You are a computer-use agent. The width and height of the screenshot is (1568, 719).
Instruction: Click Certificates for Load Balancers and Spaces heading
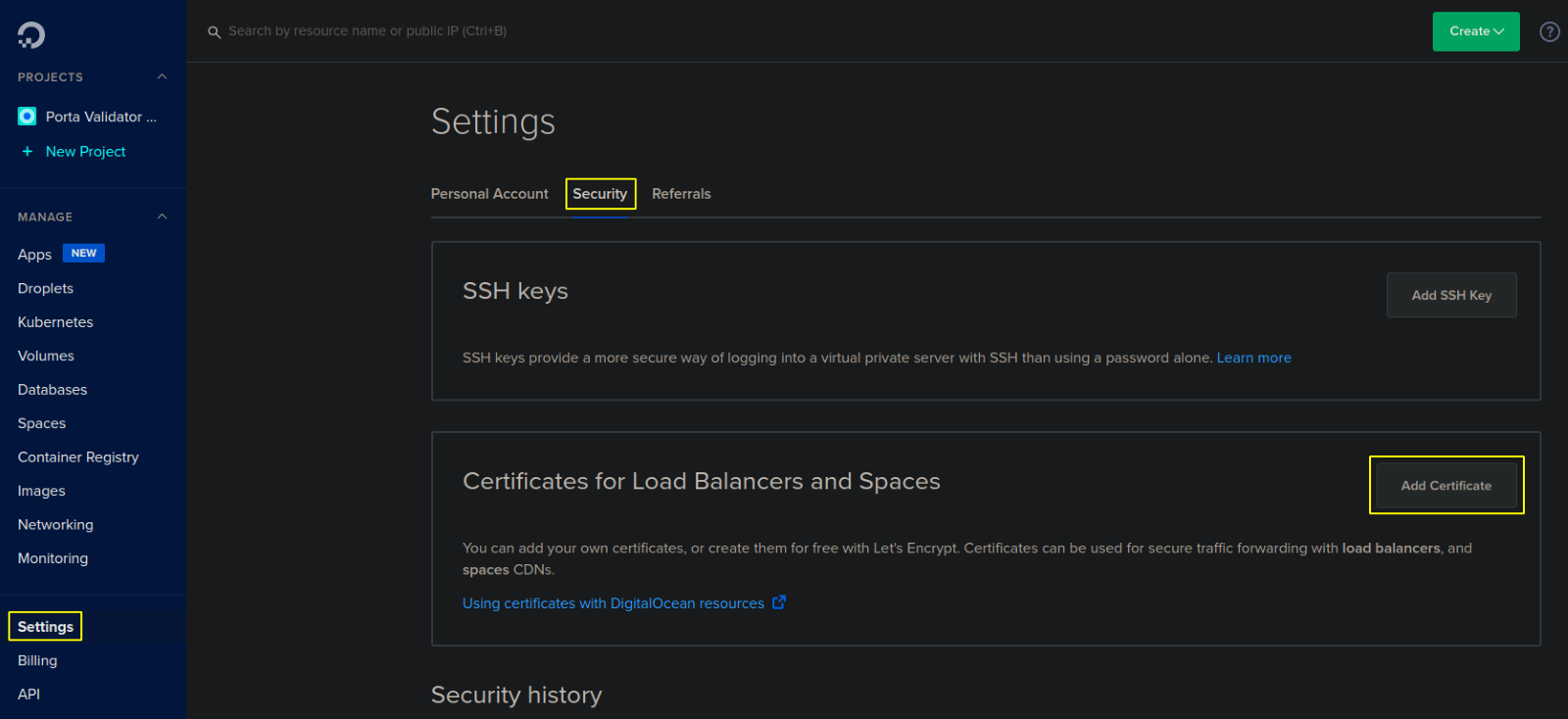[x=702, y=481]
